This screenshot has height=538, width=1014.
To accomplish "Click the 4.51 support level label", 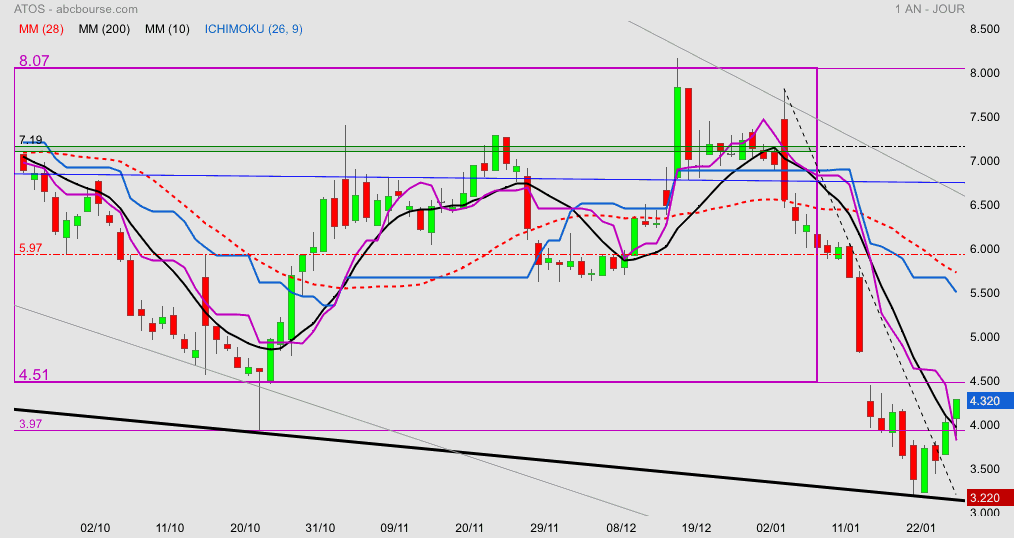I will [x=34, y=375].
